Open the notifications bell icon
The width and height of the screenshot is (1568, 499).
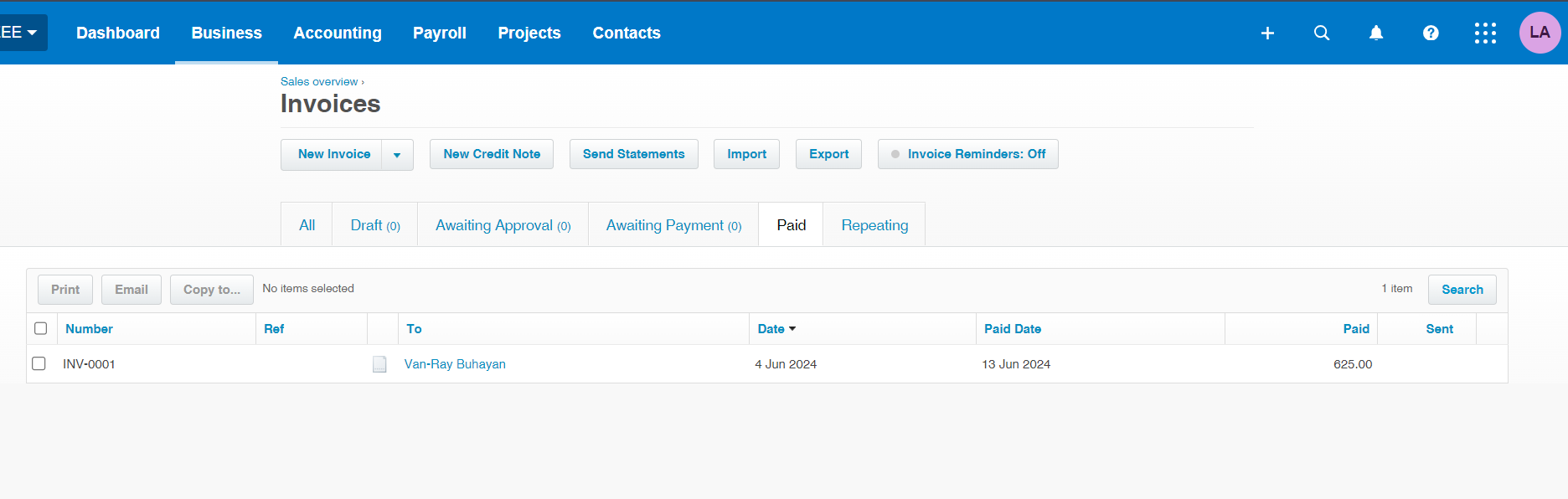point(1376,33)
